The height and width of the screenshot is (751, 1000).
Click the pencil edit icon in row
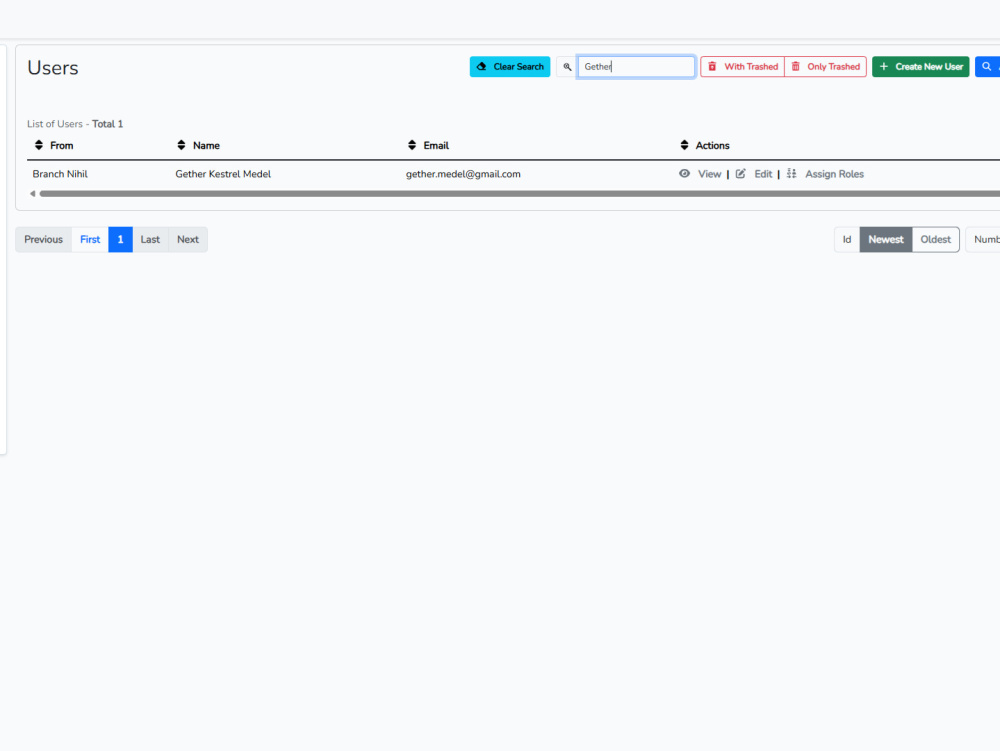tap(740, 173)
